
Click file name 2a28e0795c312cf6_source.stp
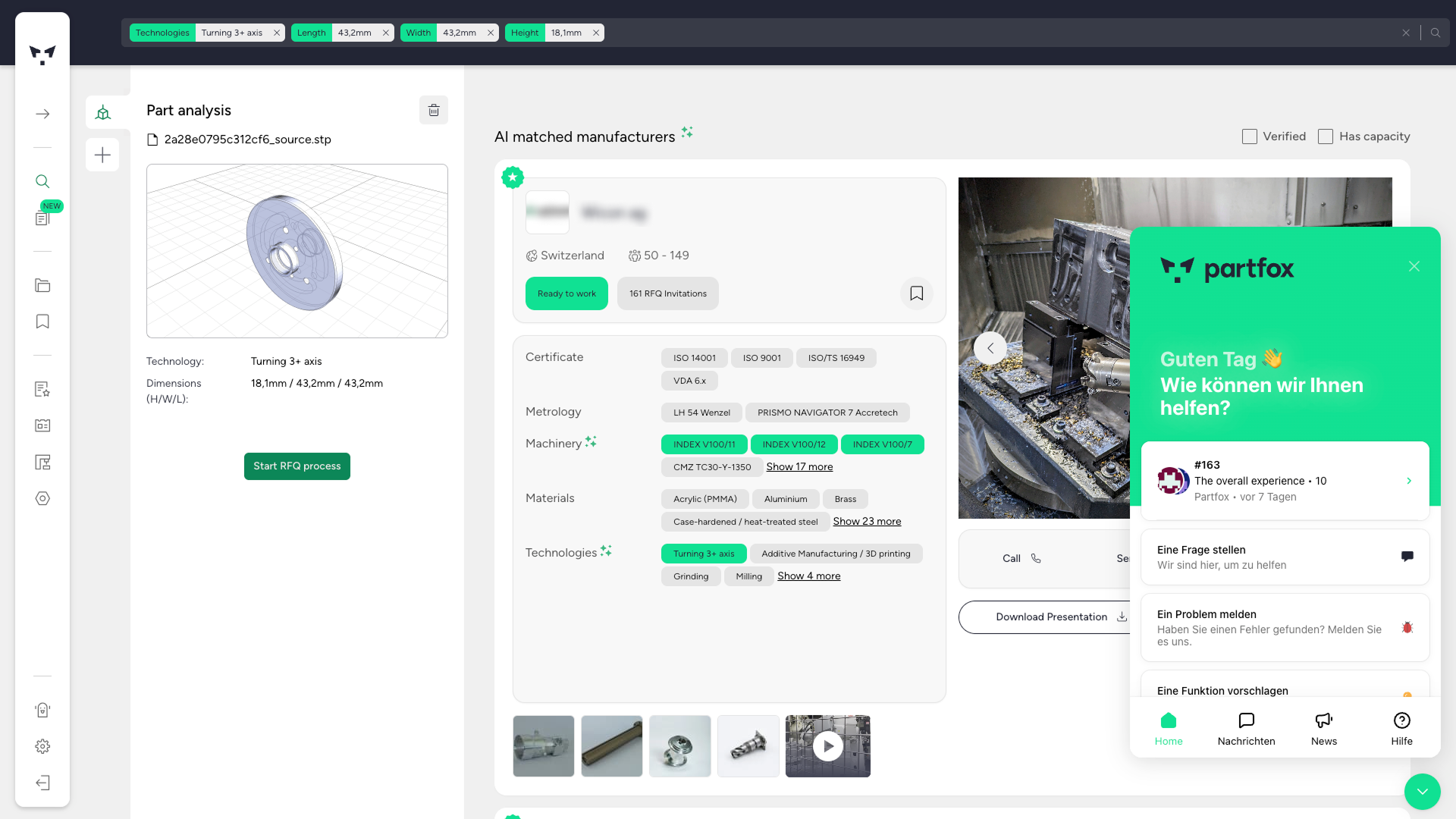[248, 140]
